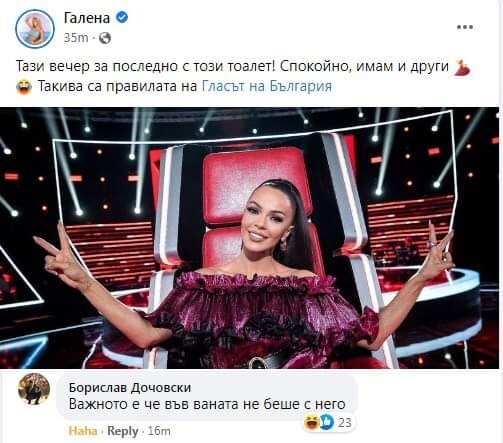The image size is (503, 443).
Task: Click the laughing reaction emoji on comment
Action: coord(312,422)
